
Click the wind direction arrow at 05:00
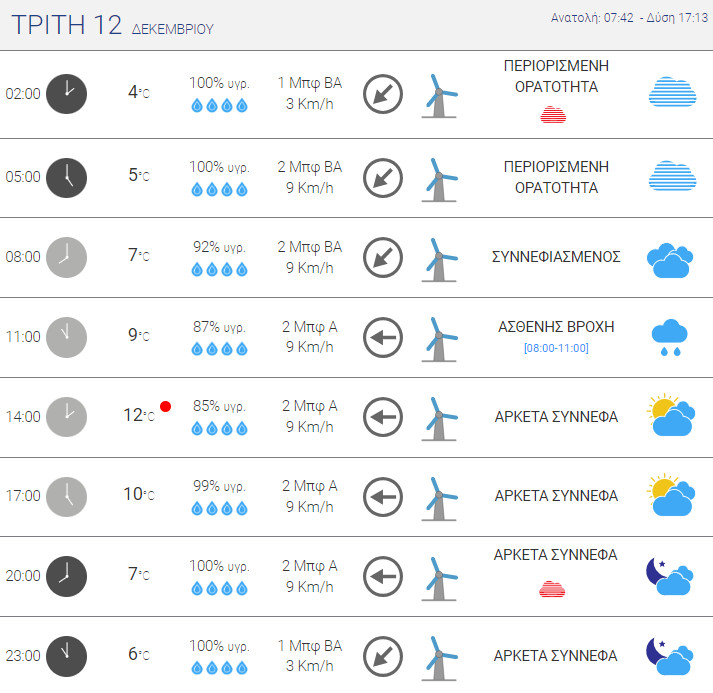[x=382, y=177]
